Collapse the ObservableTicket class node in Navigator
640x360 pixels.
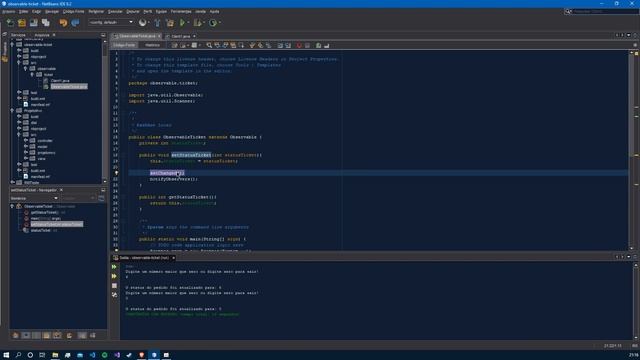click(x=12, y=207)
